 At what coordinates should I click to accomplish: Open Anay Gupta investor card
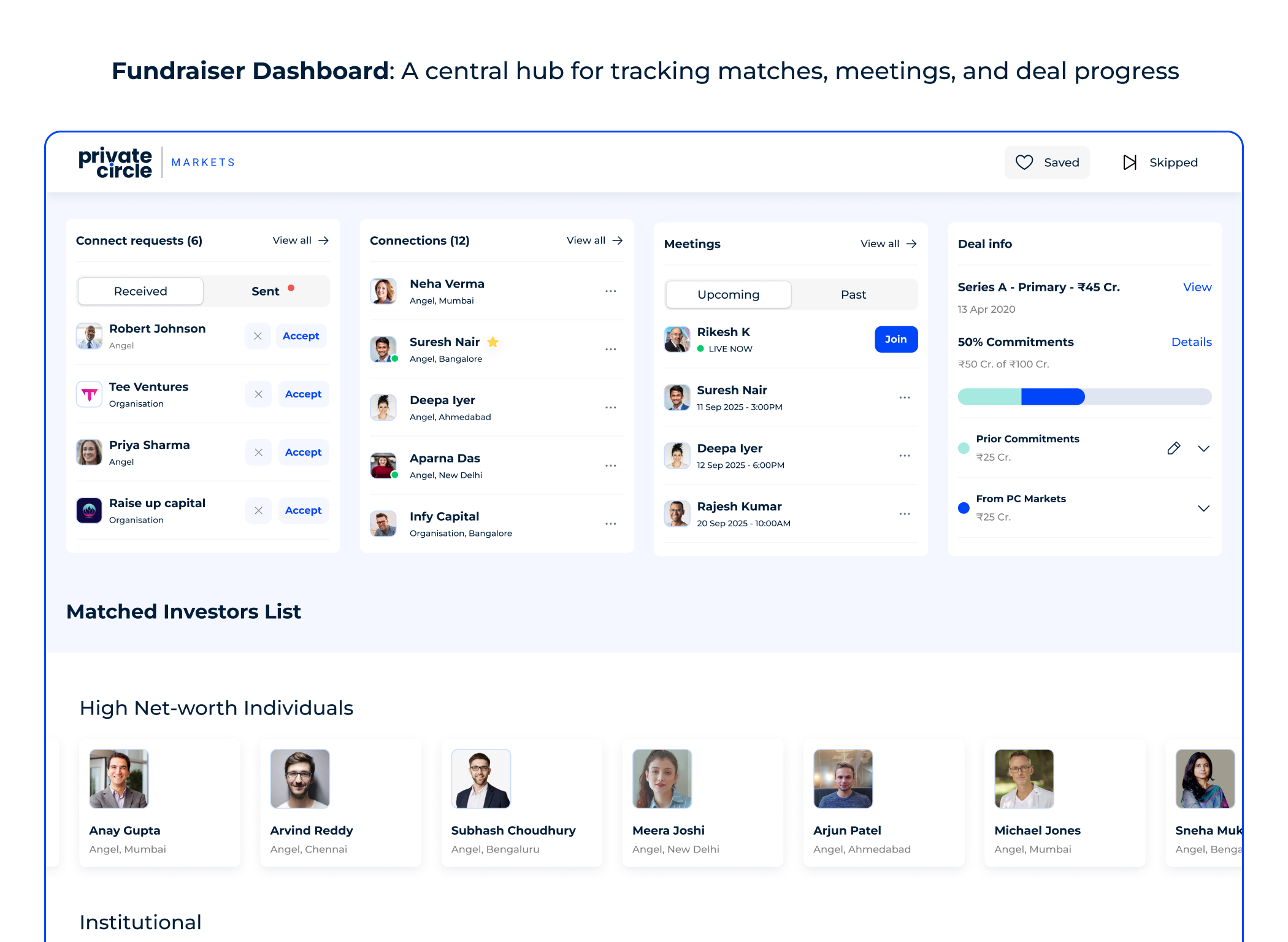pyautogui.click(x=159, y=803)
